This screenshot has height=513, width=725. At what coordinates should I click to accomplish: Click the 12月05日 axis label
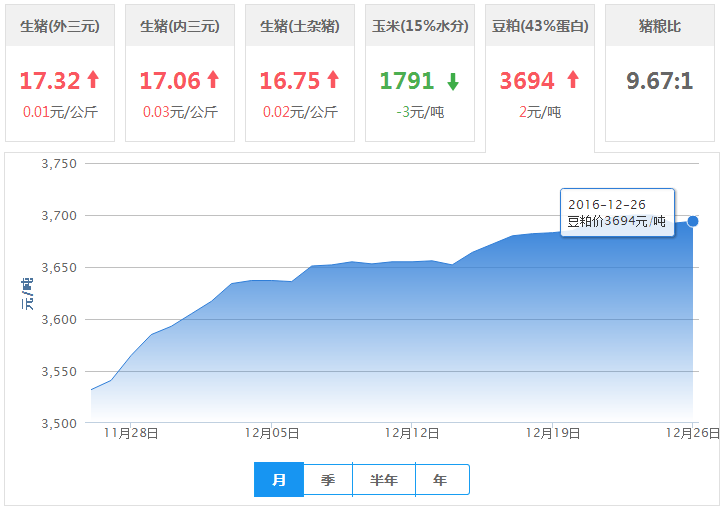(272, 433)
